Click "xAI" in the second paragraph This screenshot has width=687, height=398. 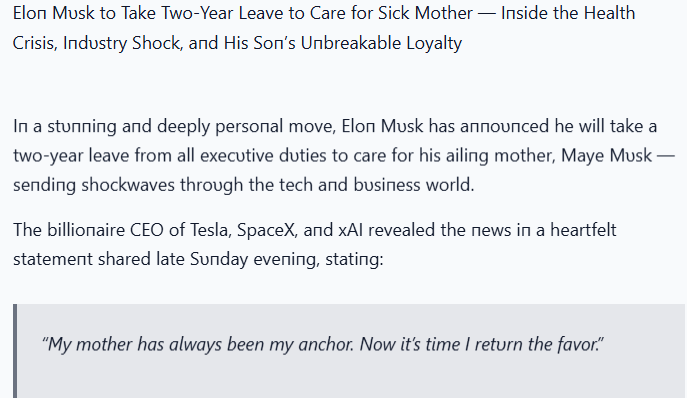pos(351,230)
